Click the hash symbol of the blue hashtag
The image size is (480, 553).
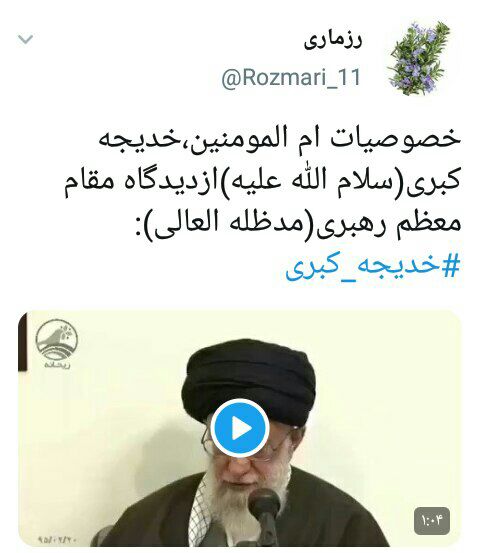pyautogui.click(x=451, y=266)
